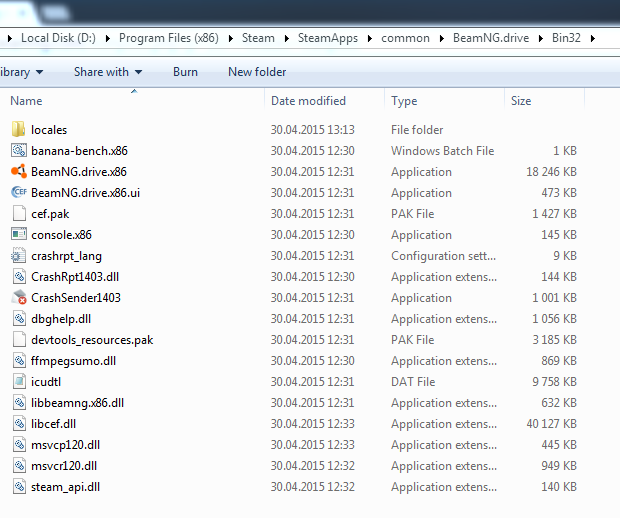Select the file name console.x86
620x518 pixels.
(x=61, y=235)
